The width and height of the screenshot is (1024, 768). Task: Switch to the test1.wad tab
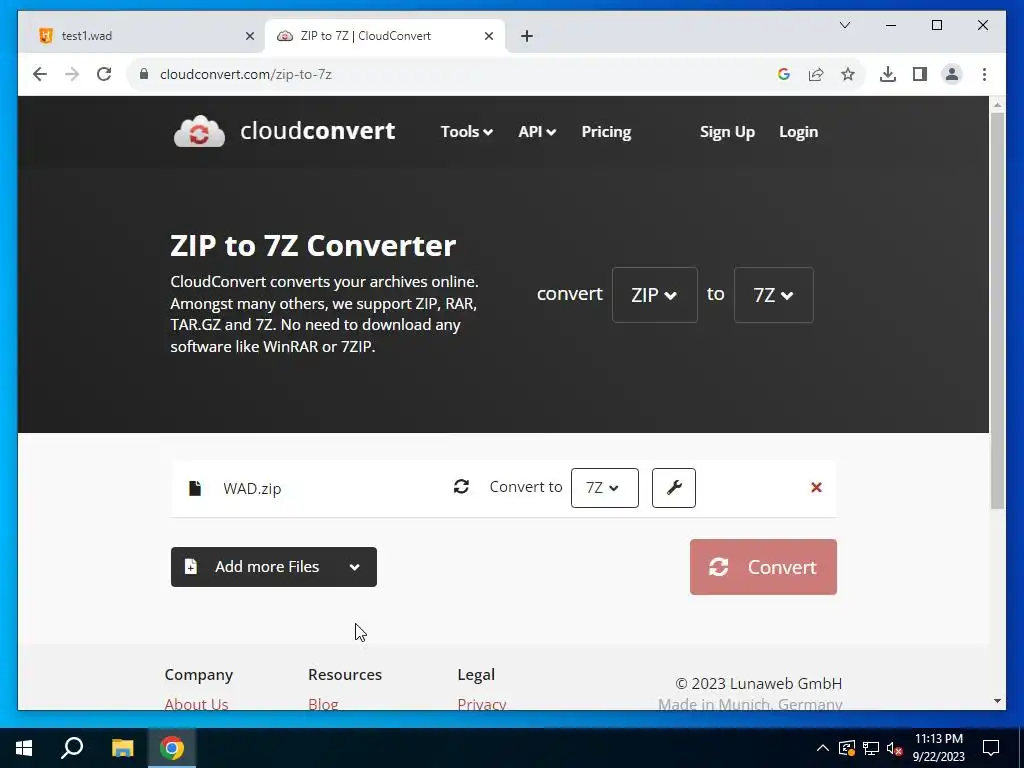(x=147, y=36)
